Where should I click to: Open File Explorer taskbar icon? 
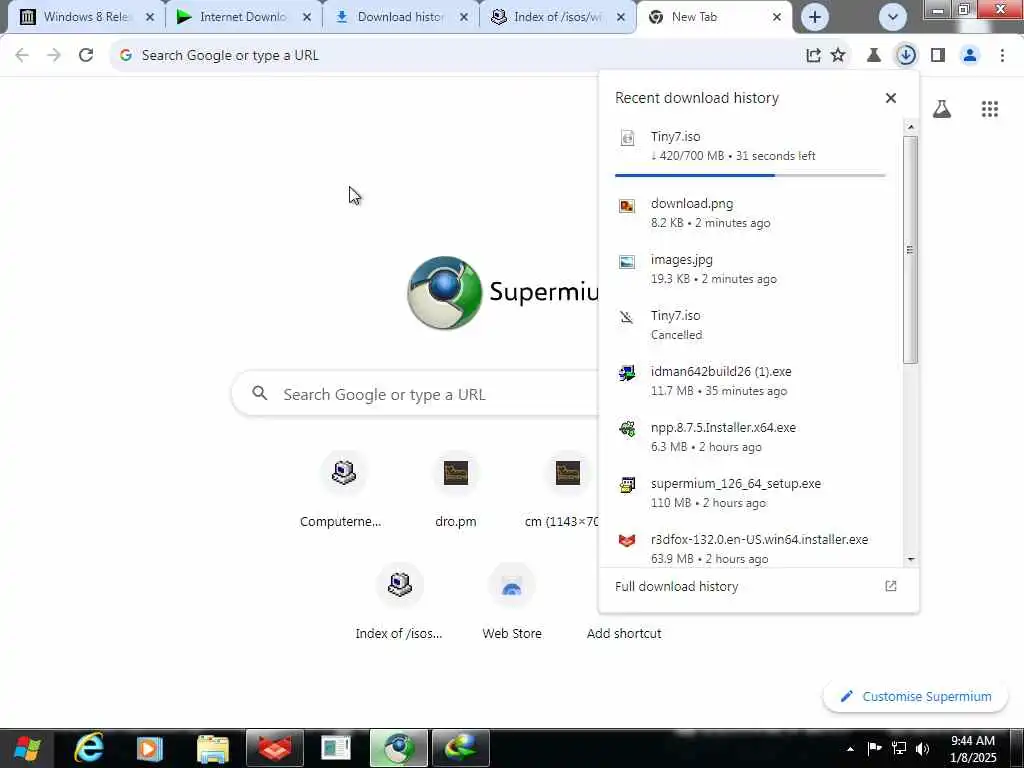pos(213,748)
